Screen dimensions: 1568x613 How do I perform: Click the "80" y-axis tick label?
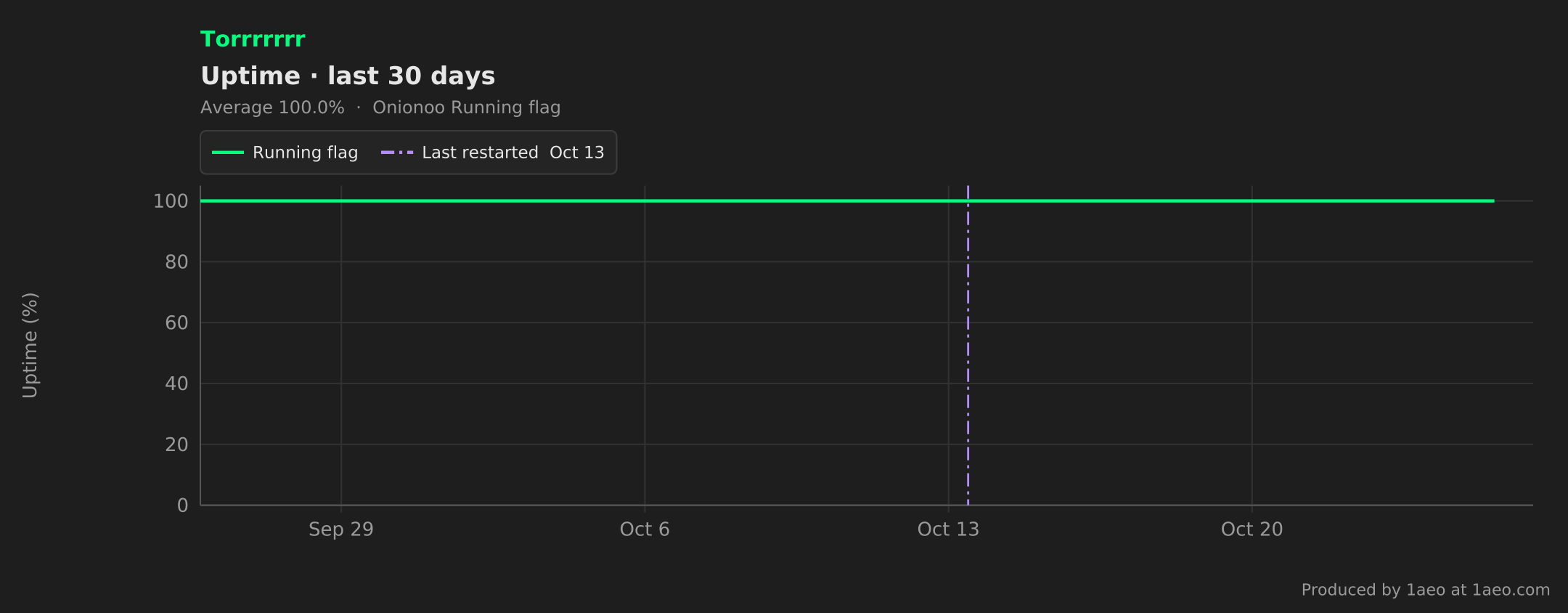point(176,262)
